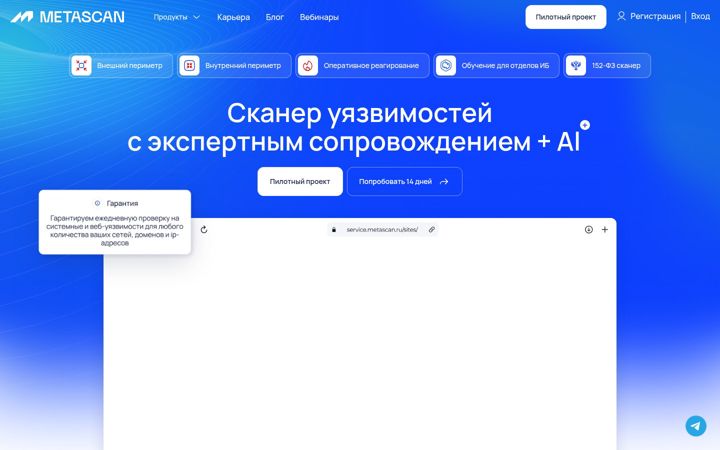Click the download icon in mock browser
The image size is (720, 450).
click(x=589, y=230)
